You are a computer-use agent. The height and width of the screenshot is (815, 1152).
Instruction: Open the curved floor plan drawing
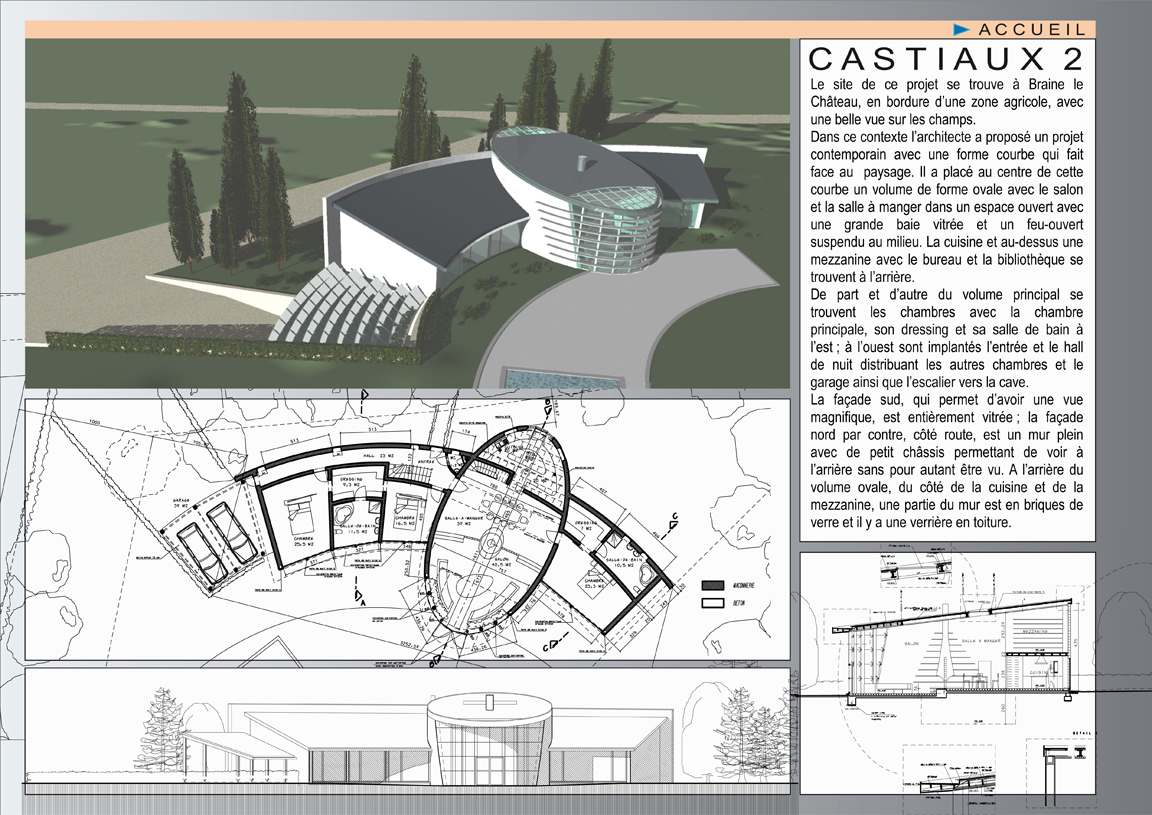(x=407, y=529)
